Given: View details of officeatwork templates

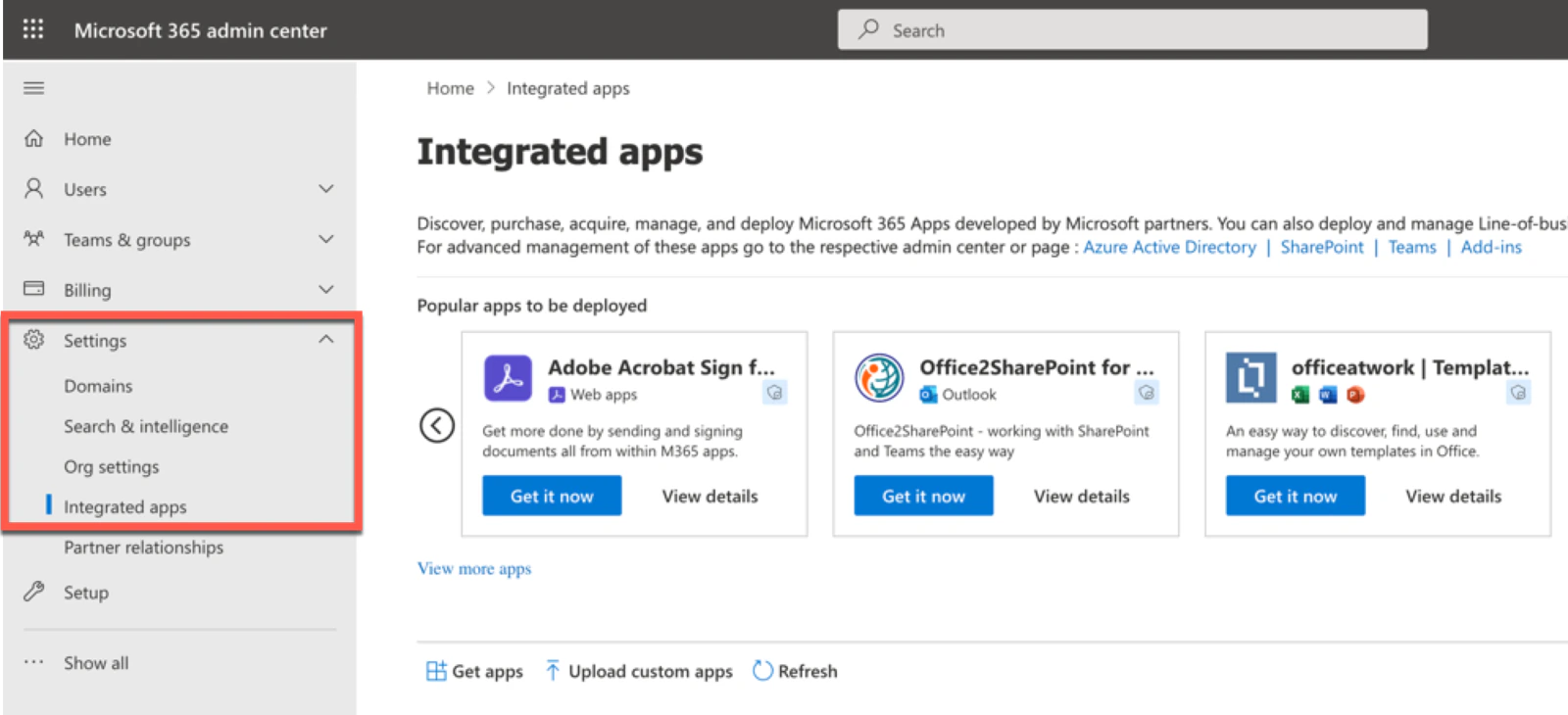Looking at the screenshot, I should click(1453, 496).
